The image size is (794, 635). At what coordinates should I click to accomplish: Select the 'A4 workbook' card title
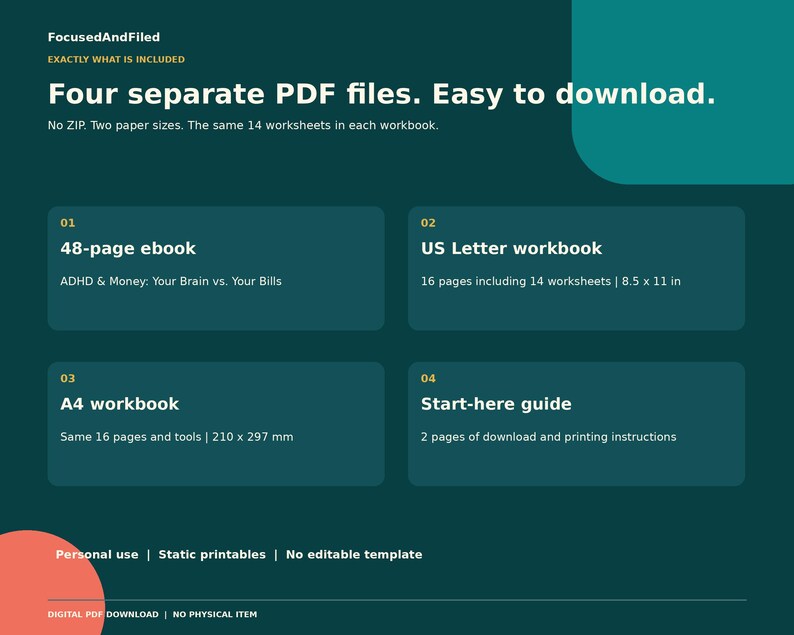120,404
